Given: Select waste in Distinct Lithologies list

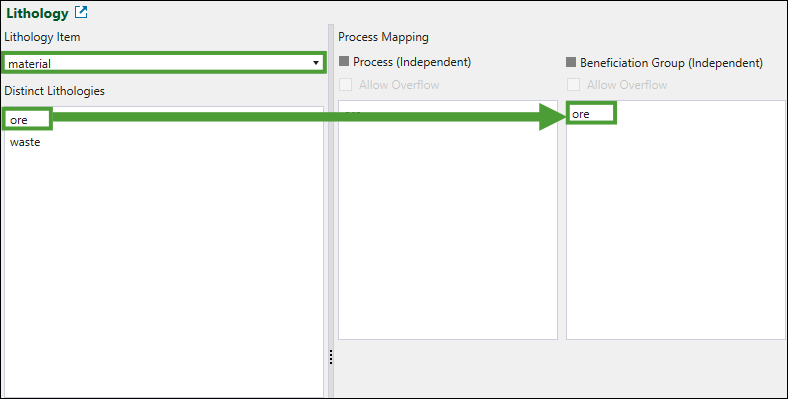Looking at the screenshot, I should point(25,142).
